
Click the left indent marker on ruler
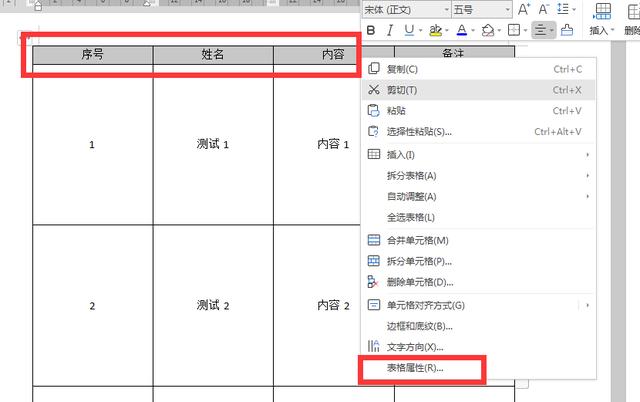tap(38, 5)
